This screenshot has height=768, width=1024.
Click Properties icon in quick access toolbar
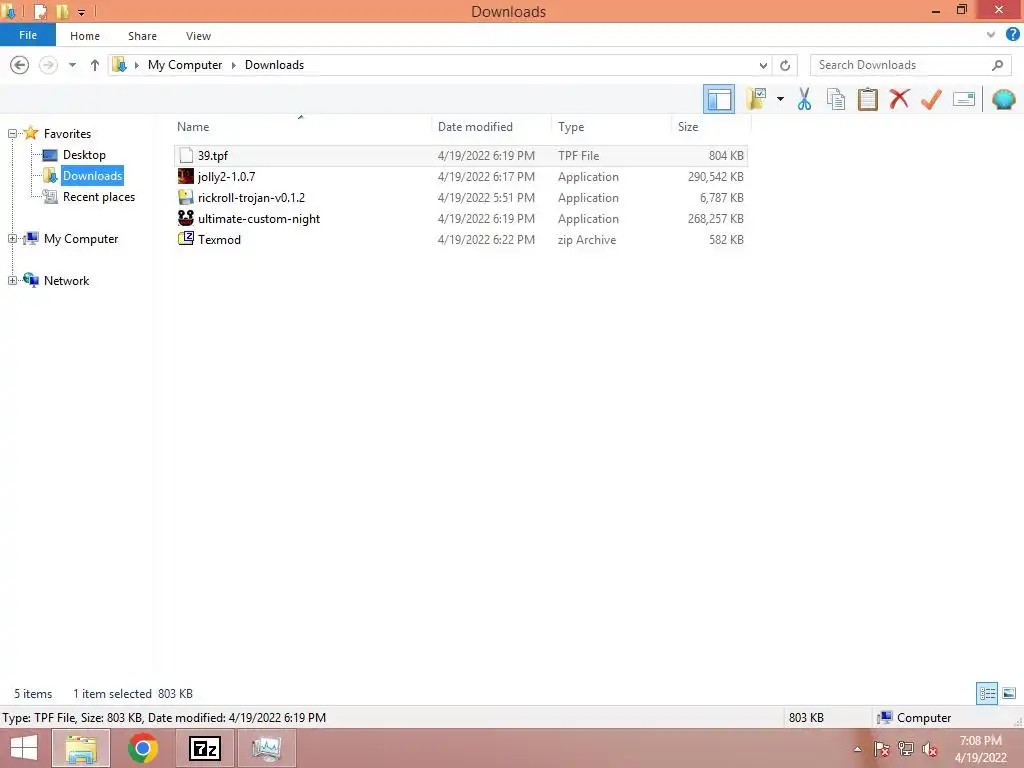click(40, 11)
